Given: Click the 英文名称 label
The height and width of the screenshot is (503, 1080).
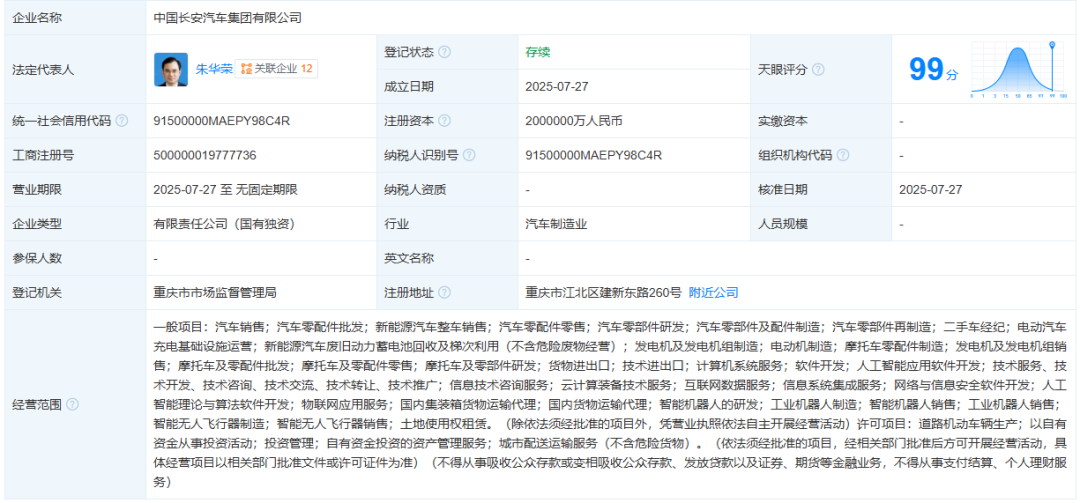Looking at the screenshot, I should pyautogui.click(x=409, y=258).
